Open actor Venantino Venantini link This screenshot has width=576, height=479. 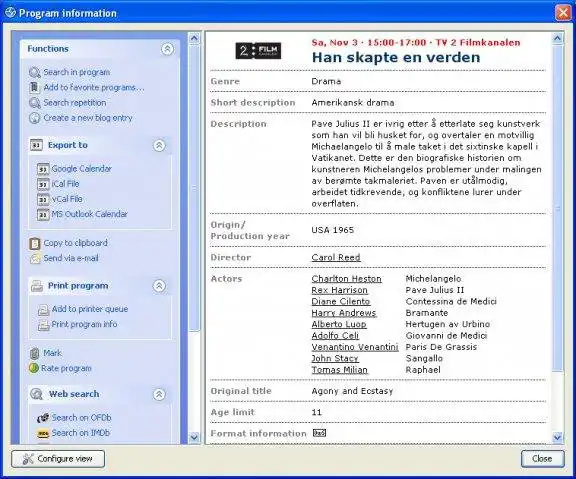tap(355, 347)
